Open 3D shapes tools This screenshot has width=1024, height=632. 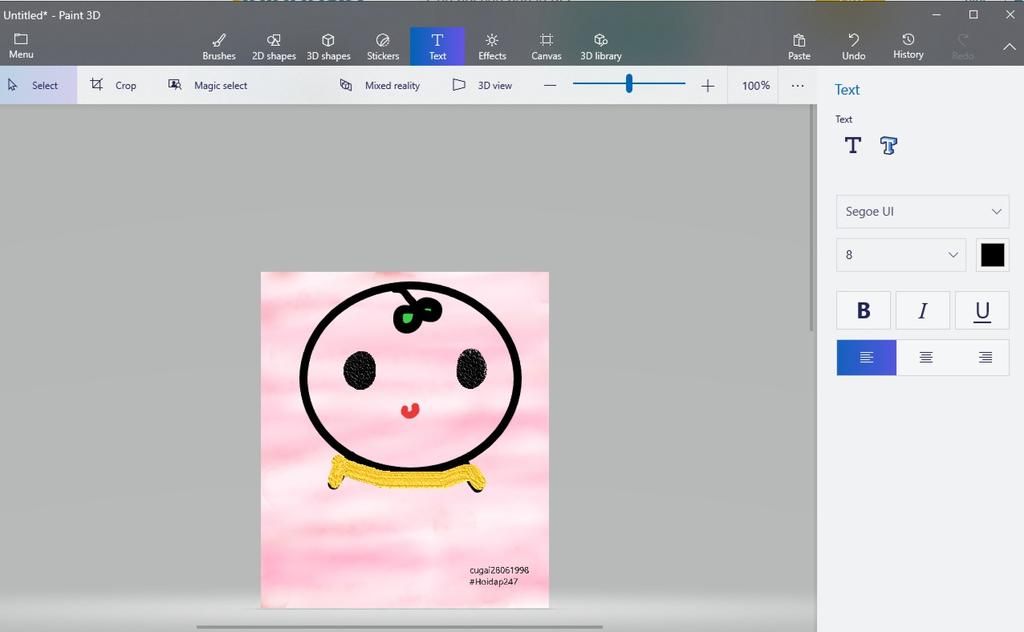click(x=328, y=47)
